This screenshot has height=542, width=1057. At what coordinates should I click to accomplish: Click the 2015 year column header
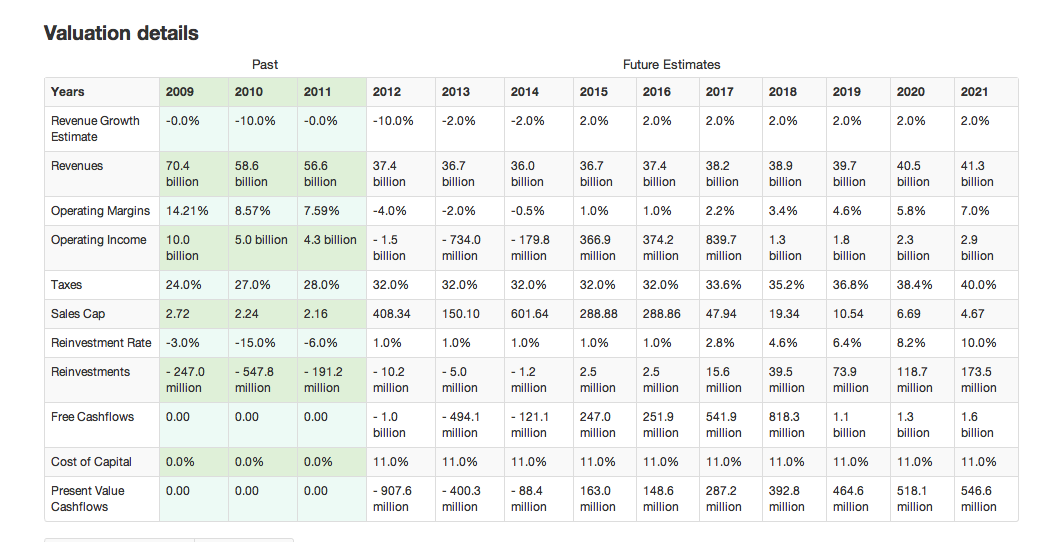593,92
